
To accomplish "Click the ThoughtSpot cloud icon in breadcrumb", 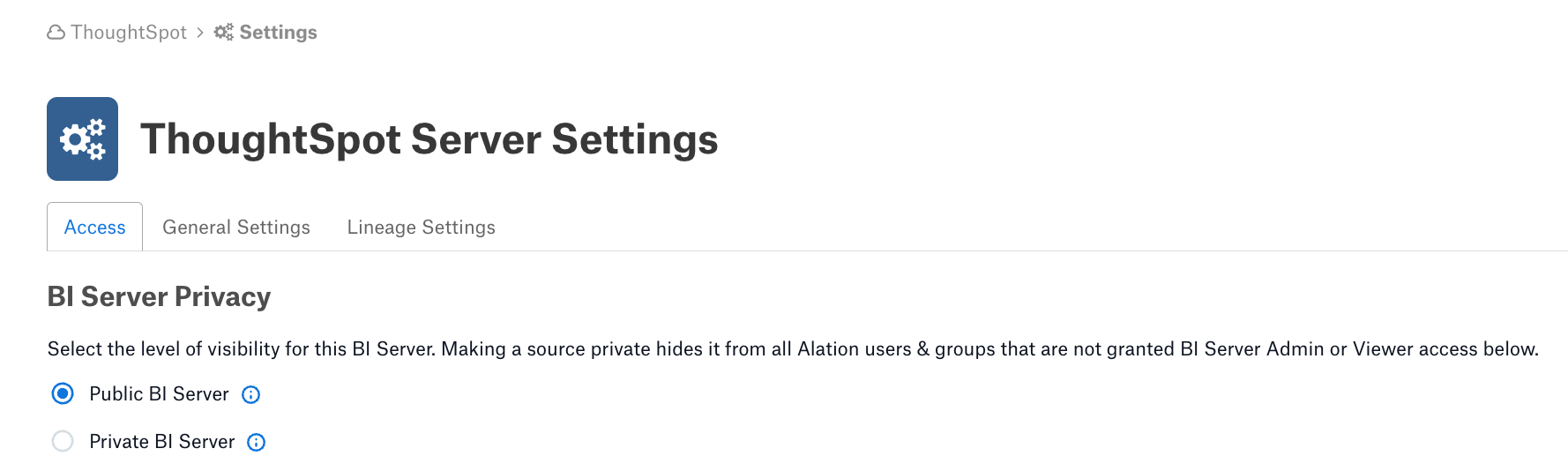I will [x=56, y=33].
